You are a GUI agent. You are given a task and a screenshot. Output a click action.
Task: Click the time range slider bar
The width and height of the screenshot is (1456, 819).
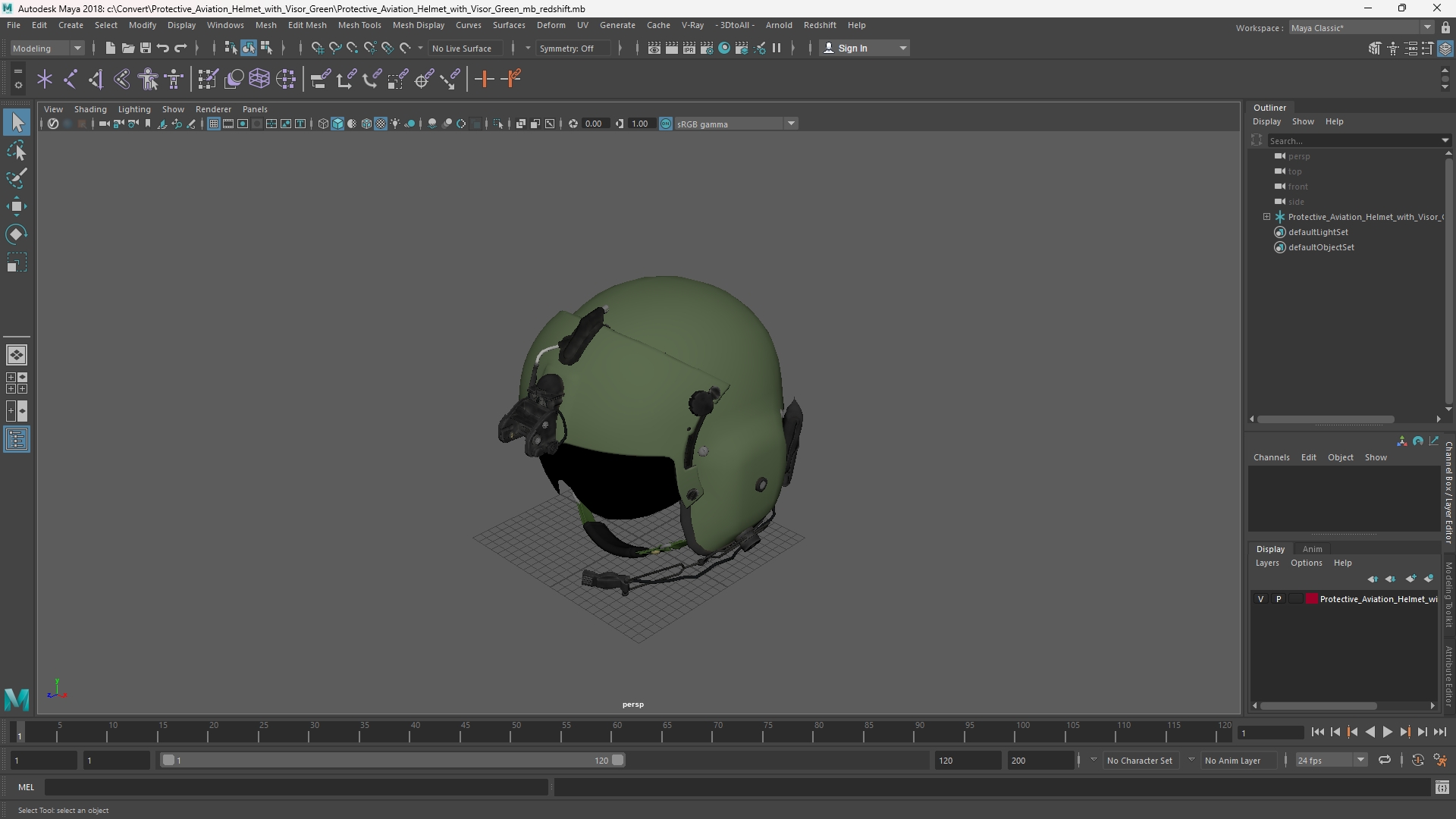(x=393, y=760)
